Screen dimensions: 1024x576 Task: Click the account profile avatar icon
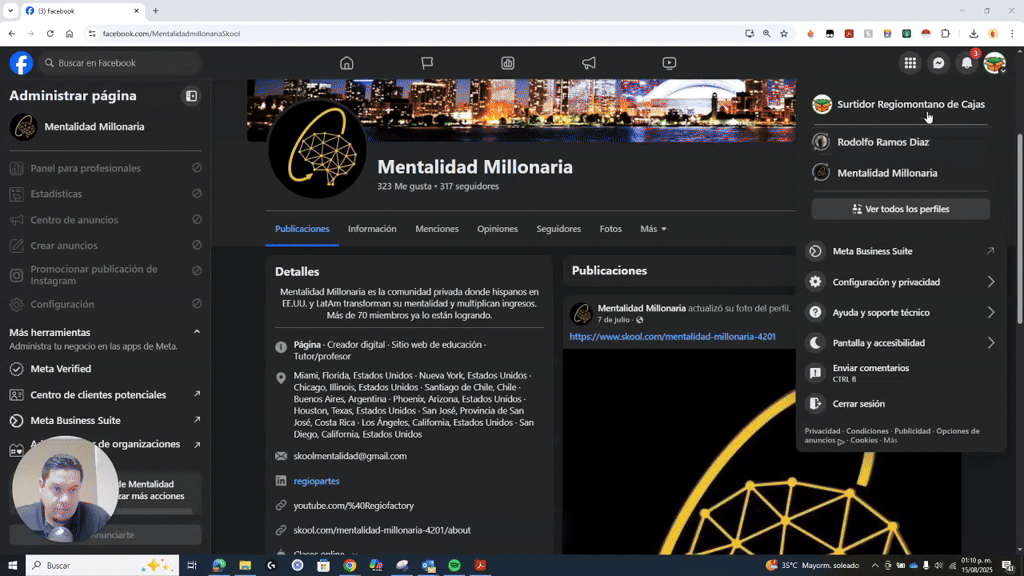(x=995, y=63)
